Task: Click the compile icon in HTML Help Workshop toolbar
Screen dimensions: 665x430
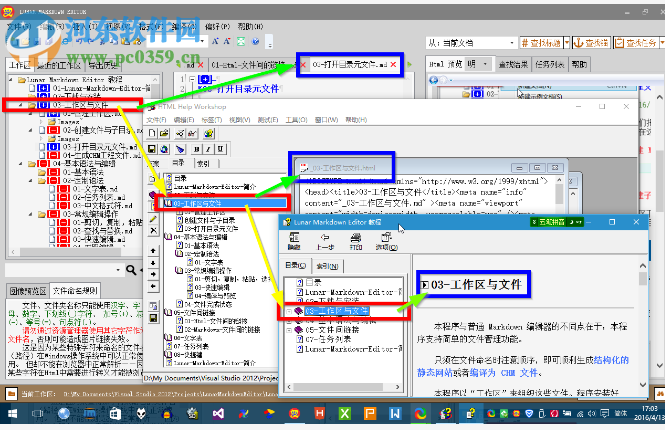Action: coord(180,134)
